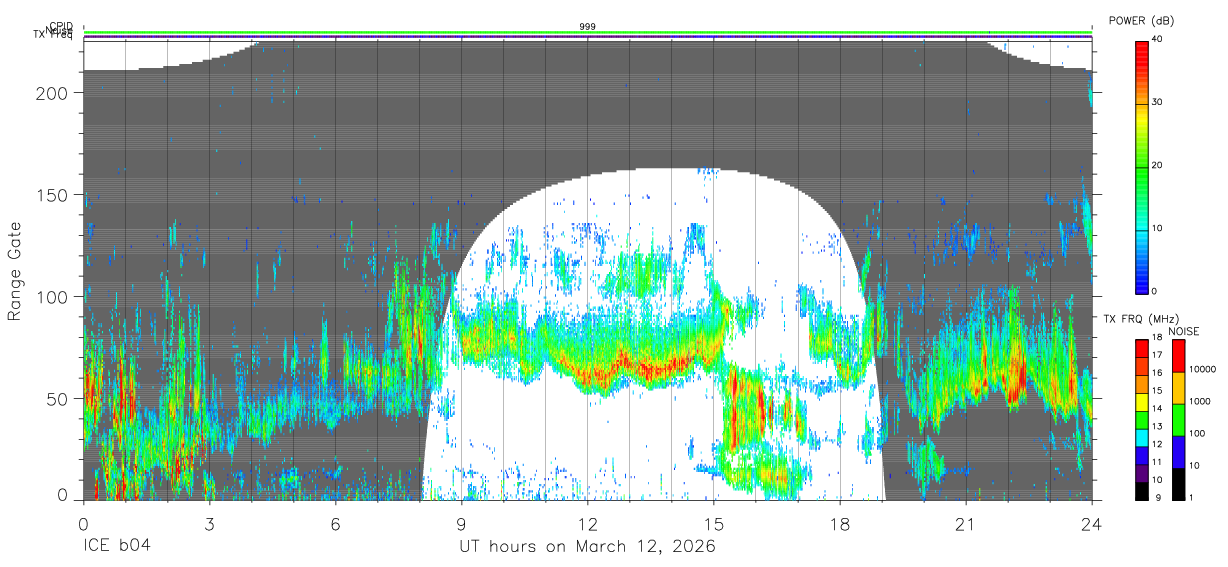1228x567 pixels.
Task: Click the '30' label on the POWER scale
Action: click(x=1158, y=102)
